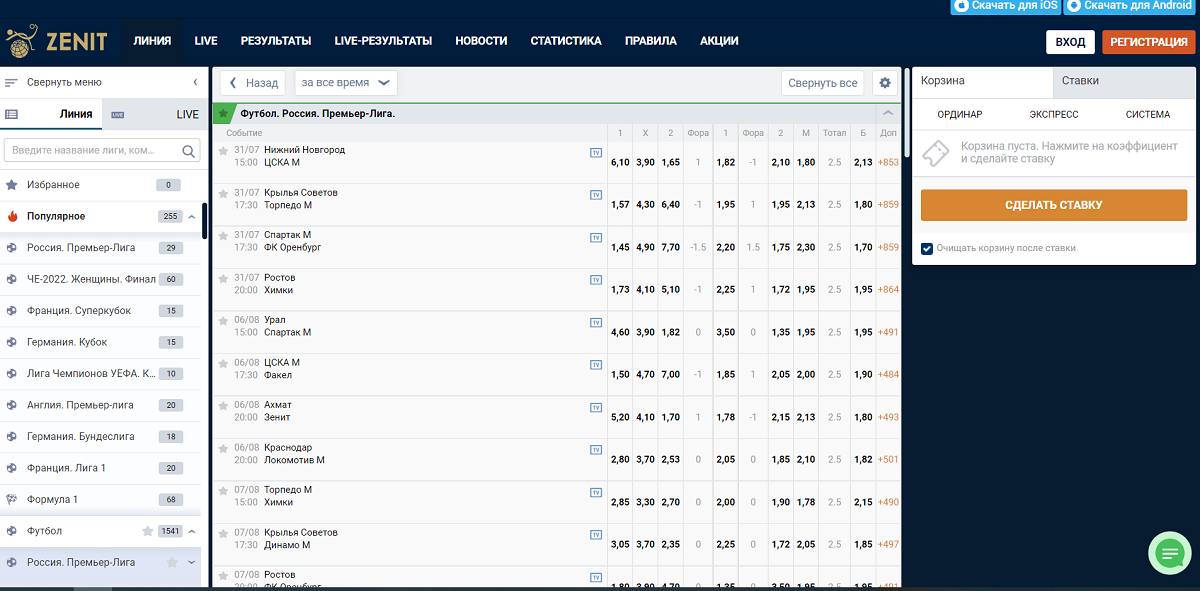The height and width of the screenshot is (591, 1200).
Task: Open the Статистика menu item
Action: point(566,41)
